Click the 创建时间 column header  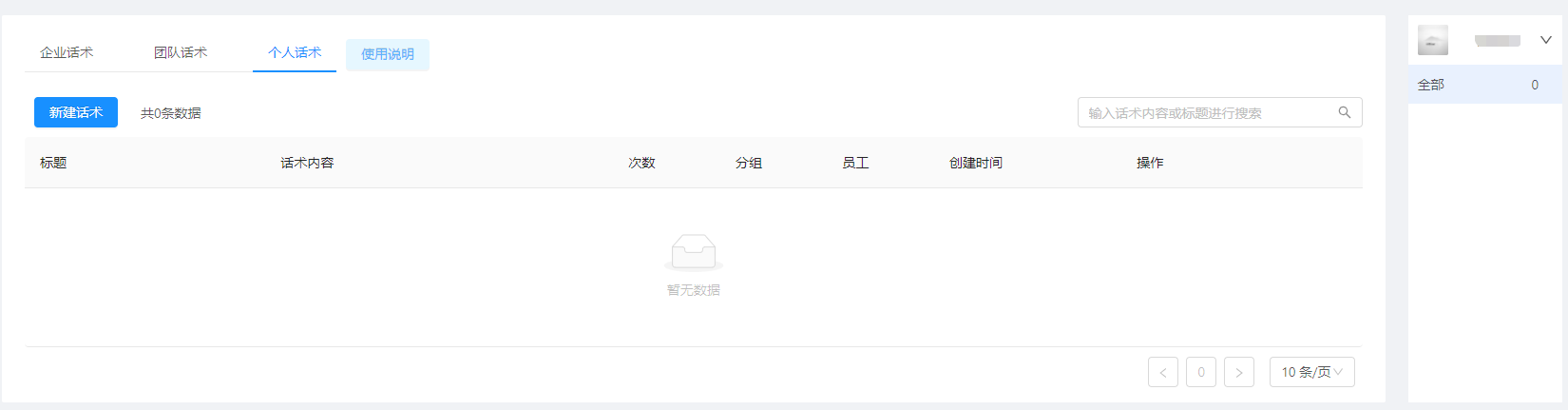click(976, 163)
